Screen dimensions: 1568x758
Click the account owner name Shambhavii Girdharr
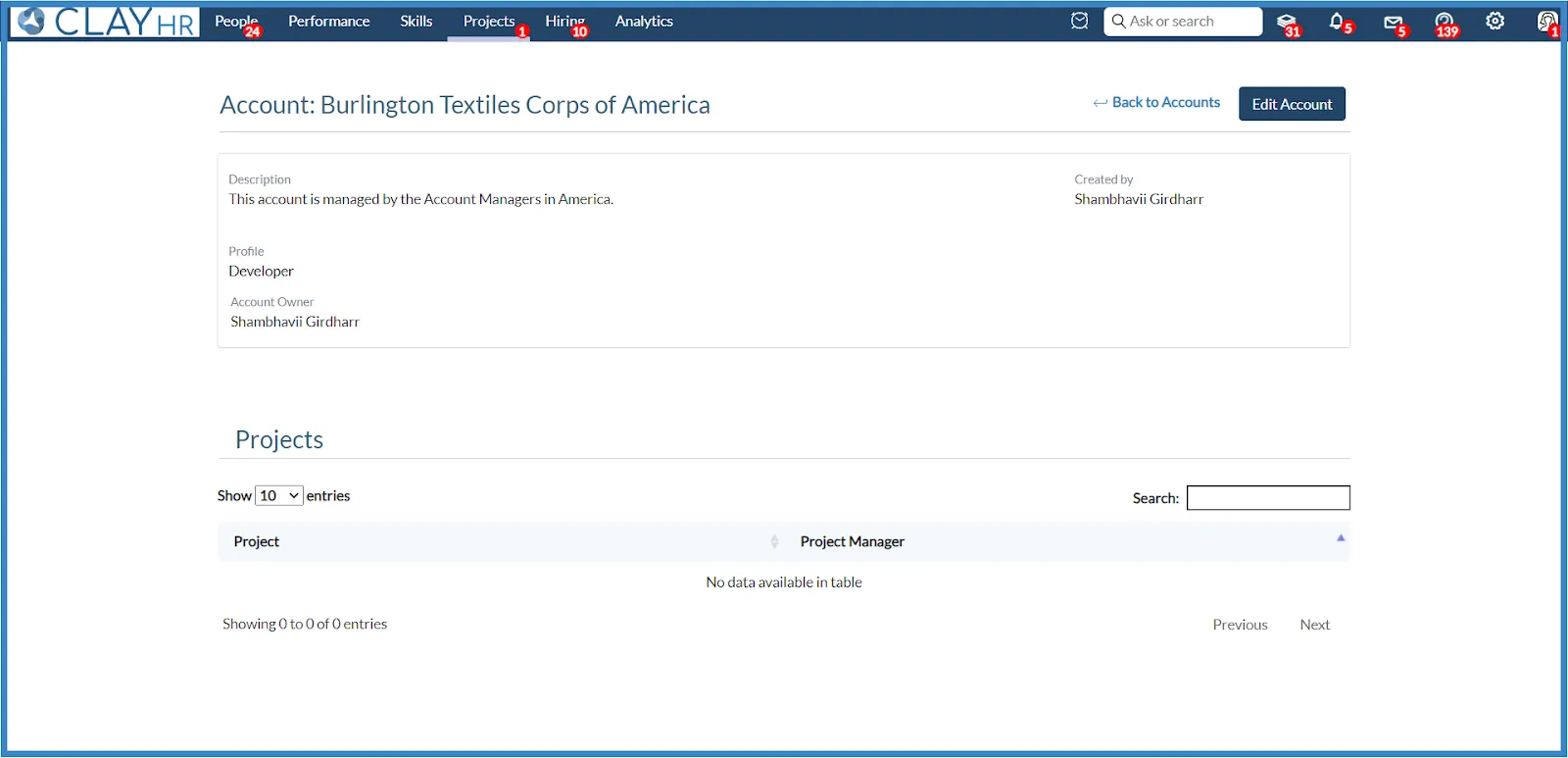point(295,322)
